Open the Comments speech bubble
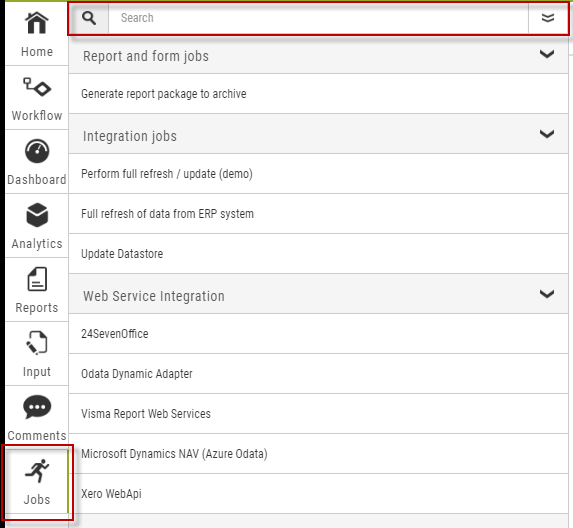Screen dimensions: 573x528 [37, 407]
